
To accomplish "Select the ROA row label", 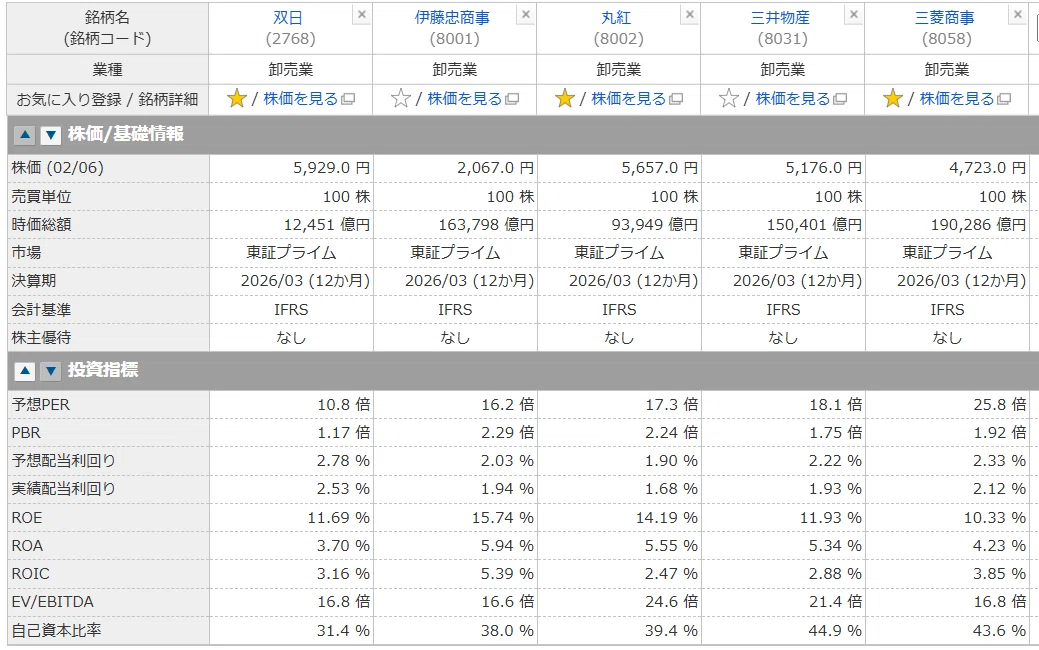I will point(27,545).
